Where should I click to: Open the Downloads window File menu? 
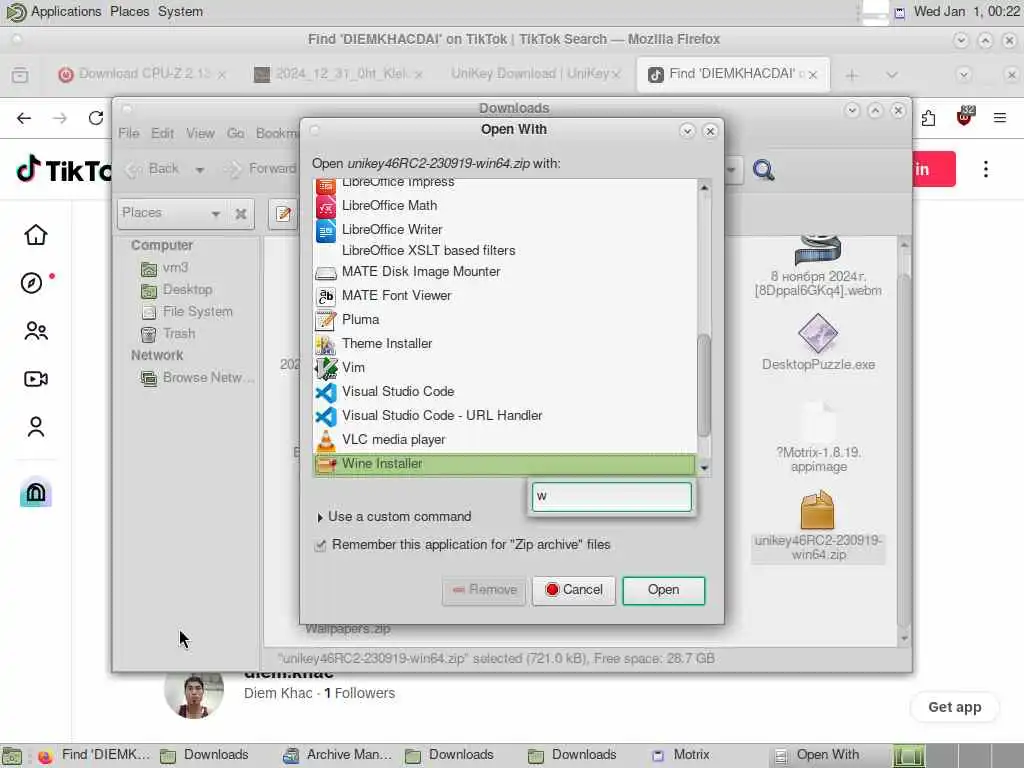tap(129, 133)
